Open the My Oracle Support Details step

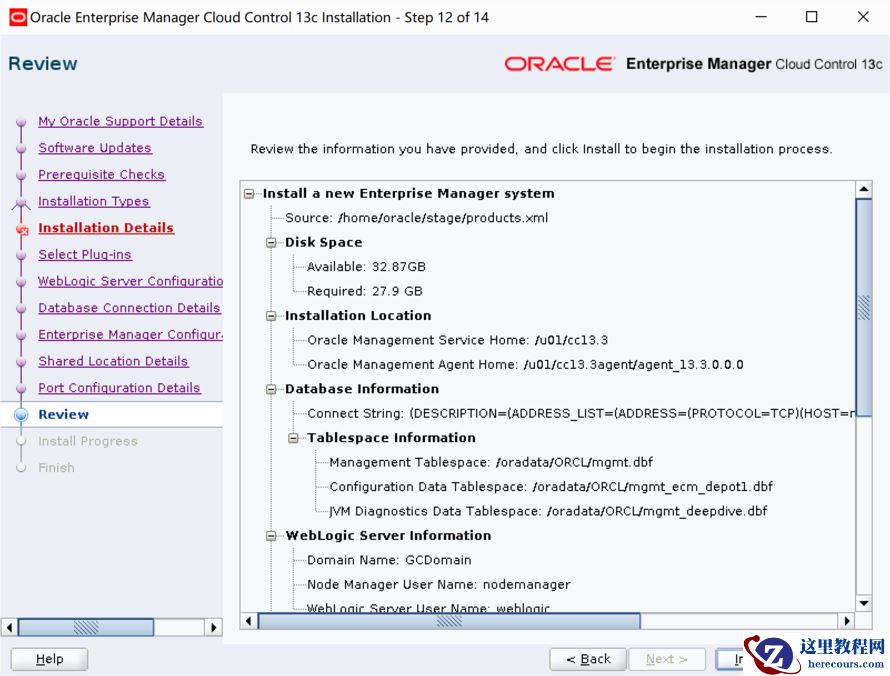coord(120,121)
